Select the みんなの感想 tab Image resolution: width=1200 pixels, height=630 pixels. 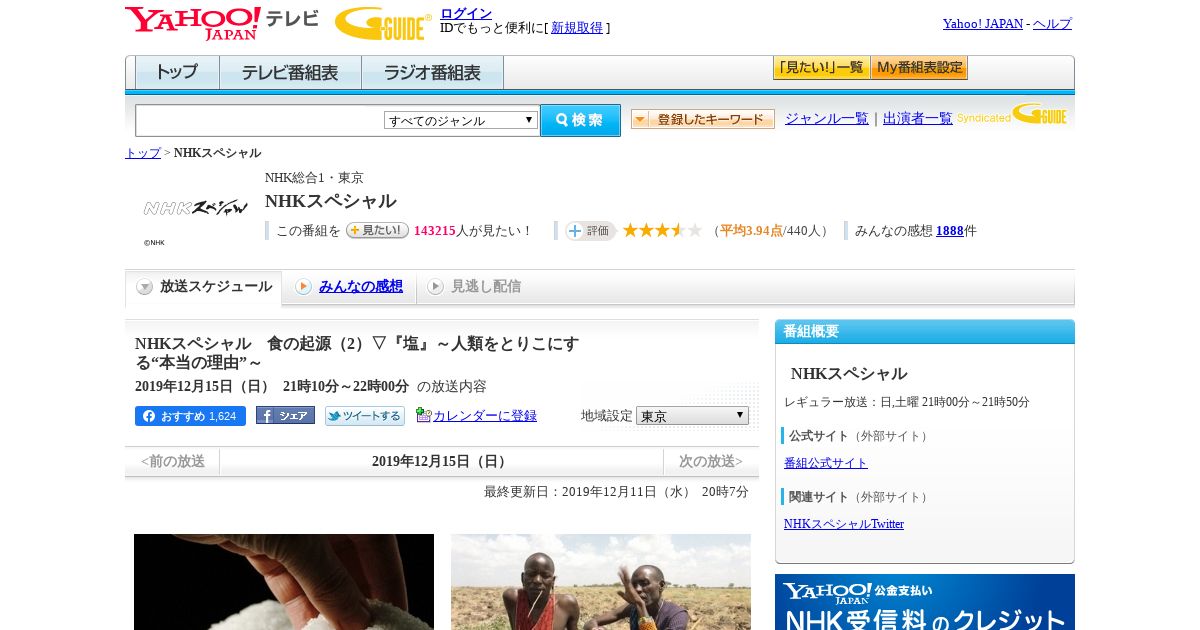[x=361, y=287]
